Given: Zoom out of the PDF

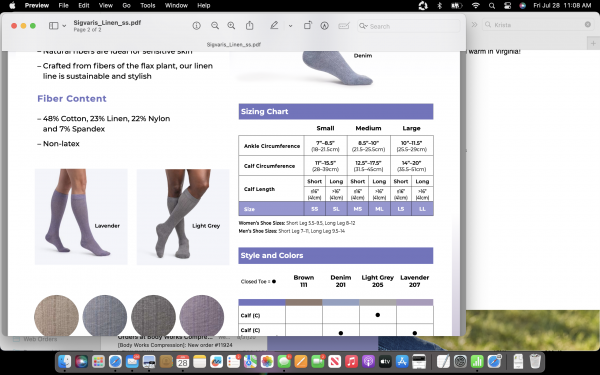Looking at the screenshot, I should (215, 26).
